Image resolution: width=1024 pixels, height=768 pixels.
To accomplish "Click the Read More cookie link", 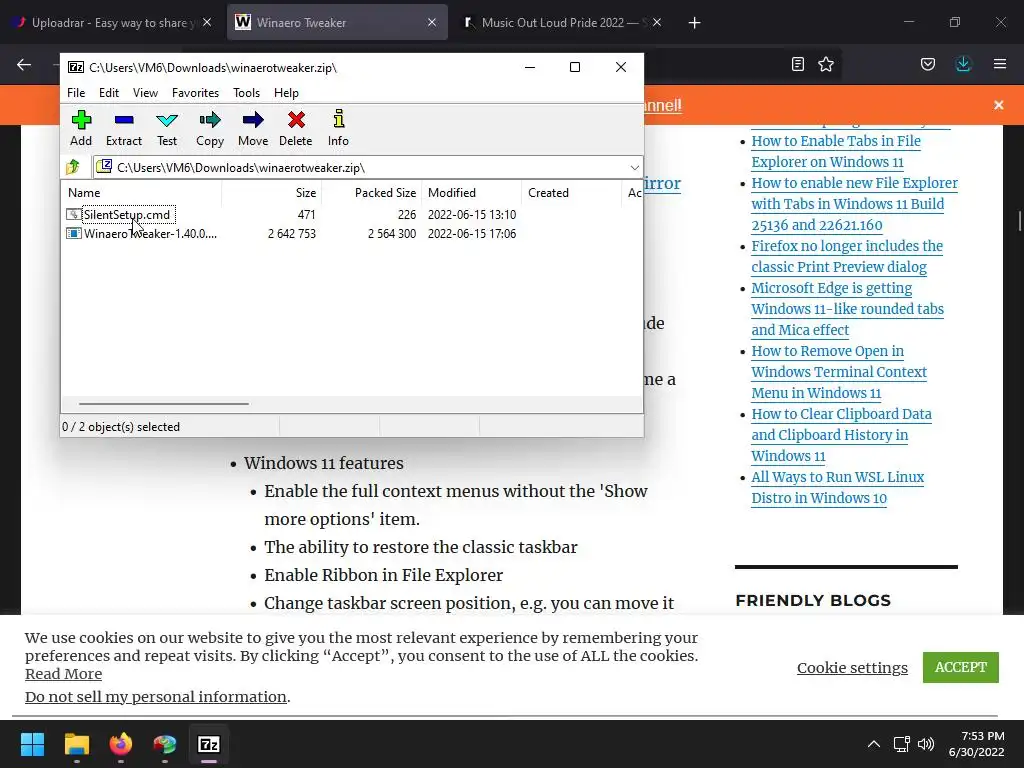I will coord(63,674).
